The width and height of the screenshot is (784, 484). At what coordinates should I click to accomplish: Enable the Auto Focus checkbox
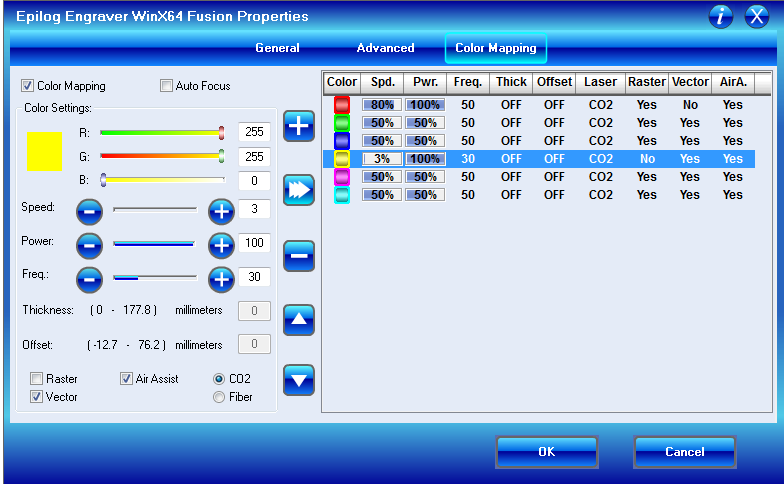click(166, 86)
